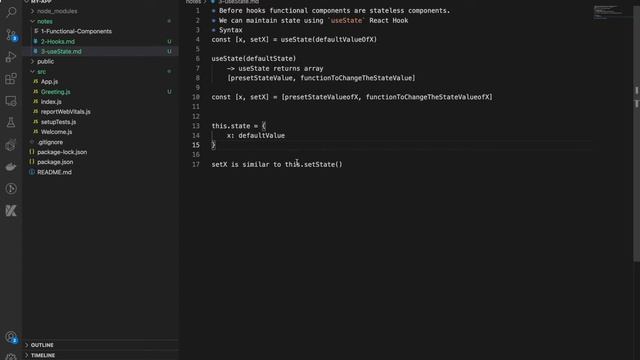Open the Extensions view icon
This screenshot has width=640, height=360.
click(x=11, y=79)
